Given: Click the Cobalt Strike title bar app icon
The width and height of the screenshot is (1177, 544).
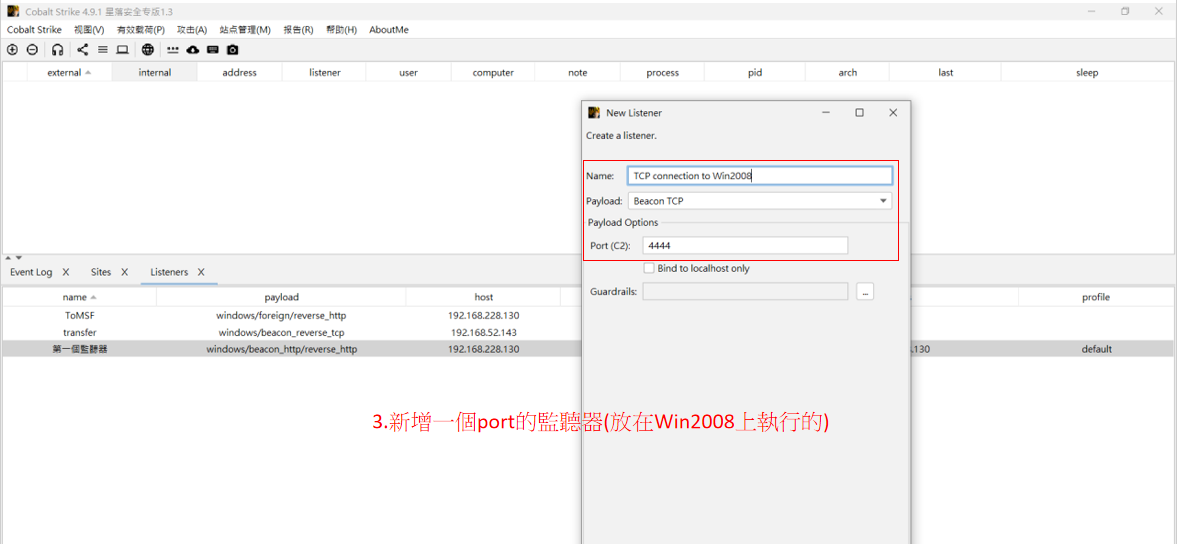Looking at the screenshot, I should click(x=13, y=11).
